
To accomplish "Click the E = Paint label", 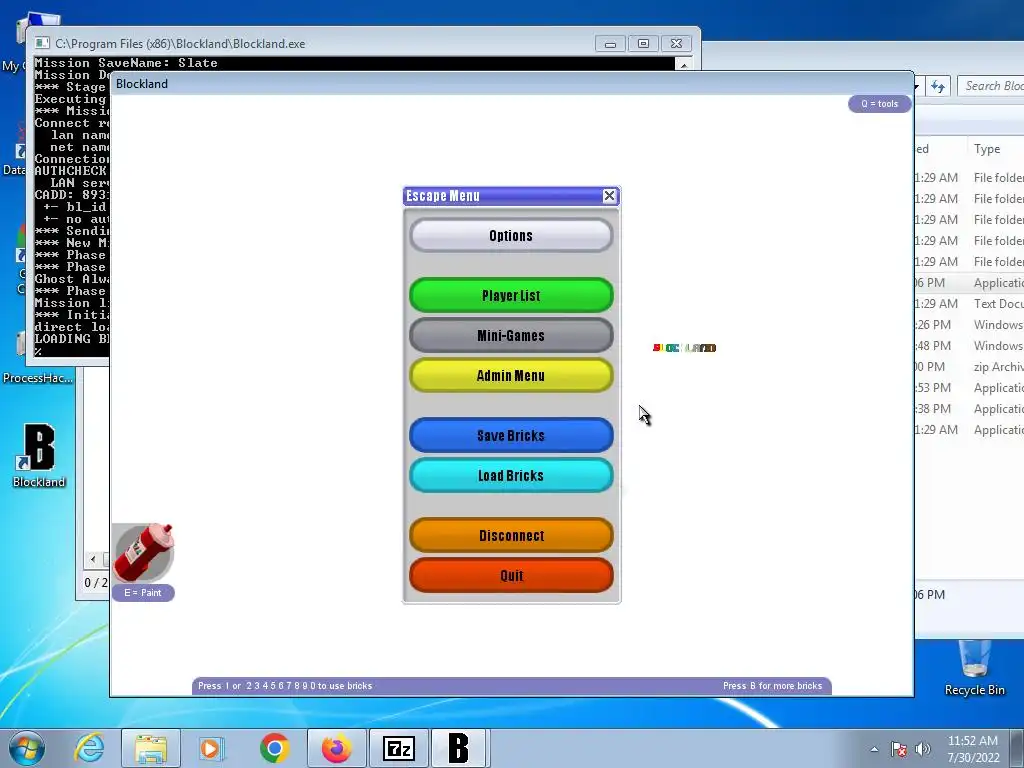I will click(x=143, y=593).
